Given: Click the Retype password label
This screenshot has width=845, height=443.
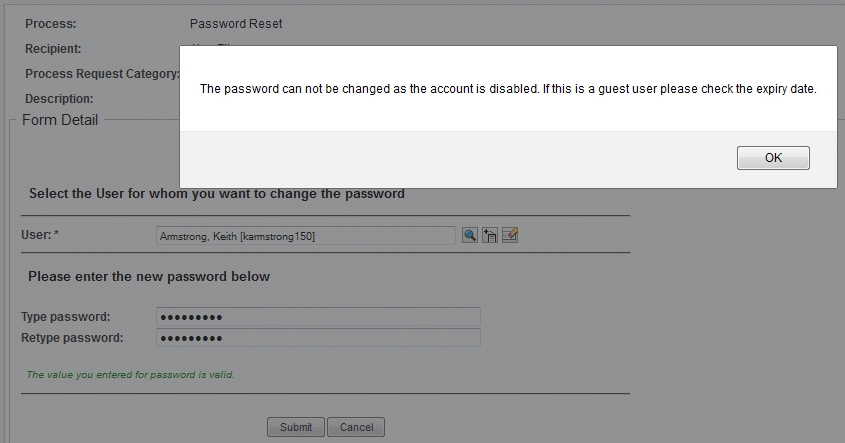Looking at the screenshot, I should [72, 338].
